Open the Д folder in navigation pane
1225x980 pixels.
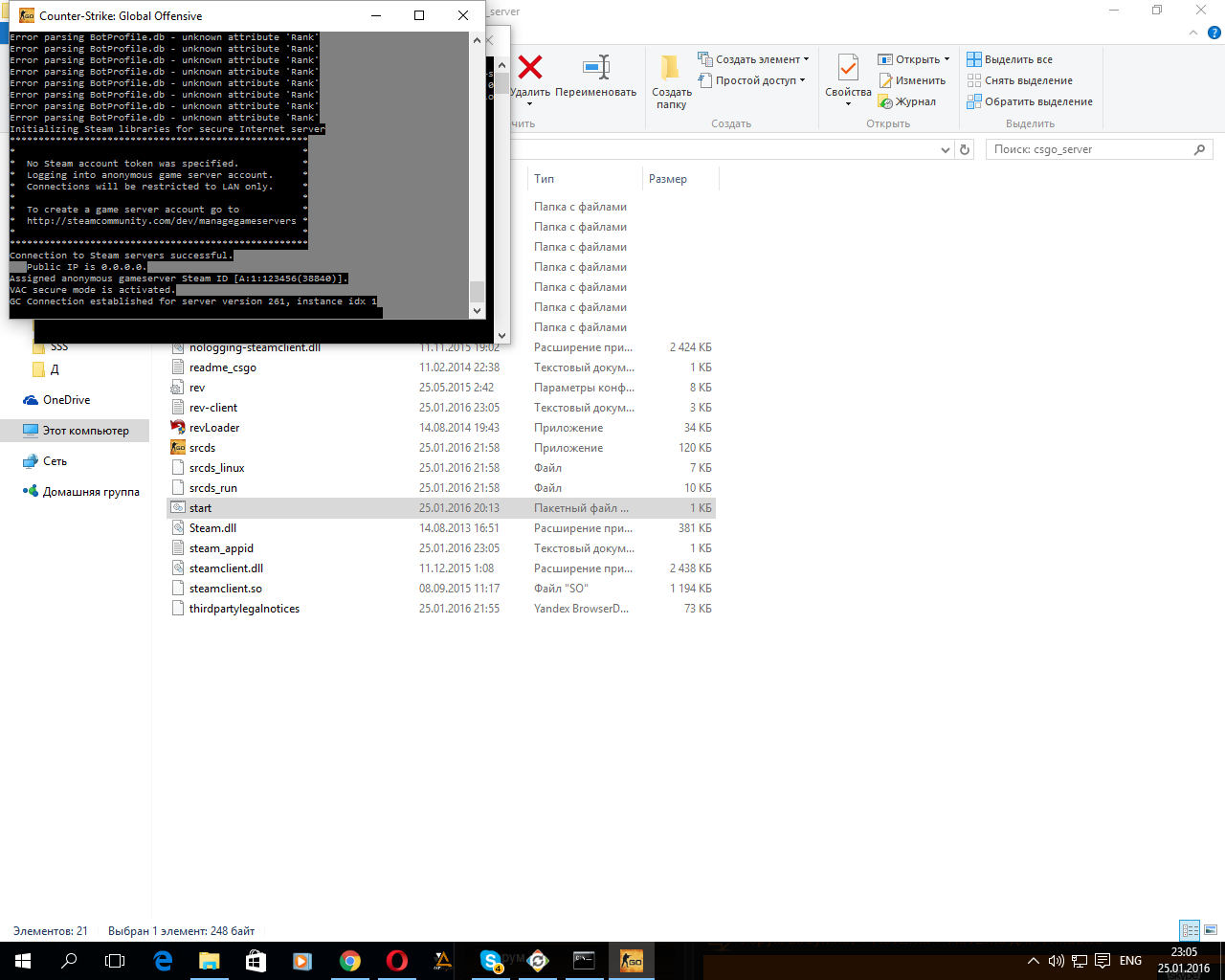coord(55,369)
